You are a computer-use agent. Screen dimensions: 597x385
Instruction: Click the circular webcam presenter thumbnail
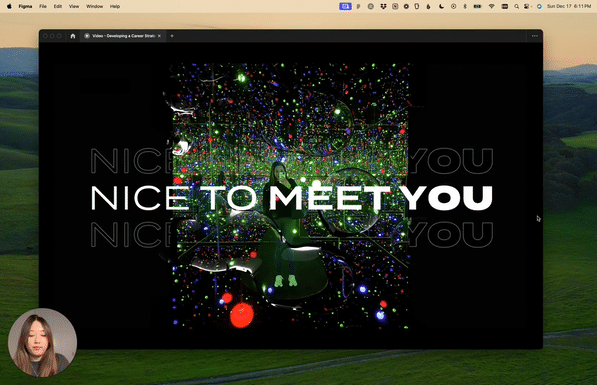(x=42, y=343)
